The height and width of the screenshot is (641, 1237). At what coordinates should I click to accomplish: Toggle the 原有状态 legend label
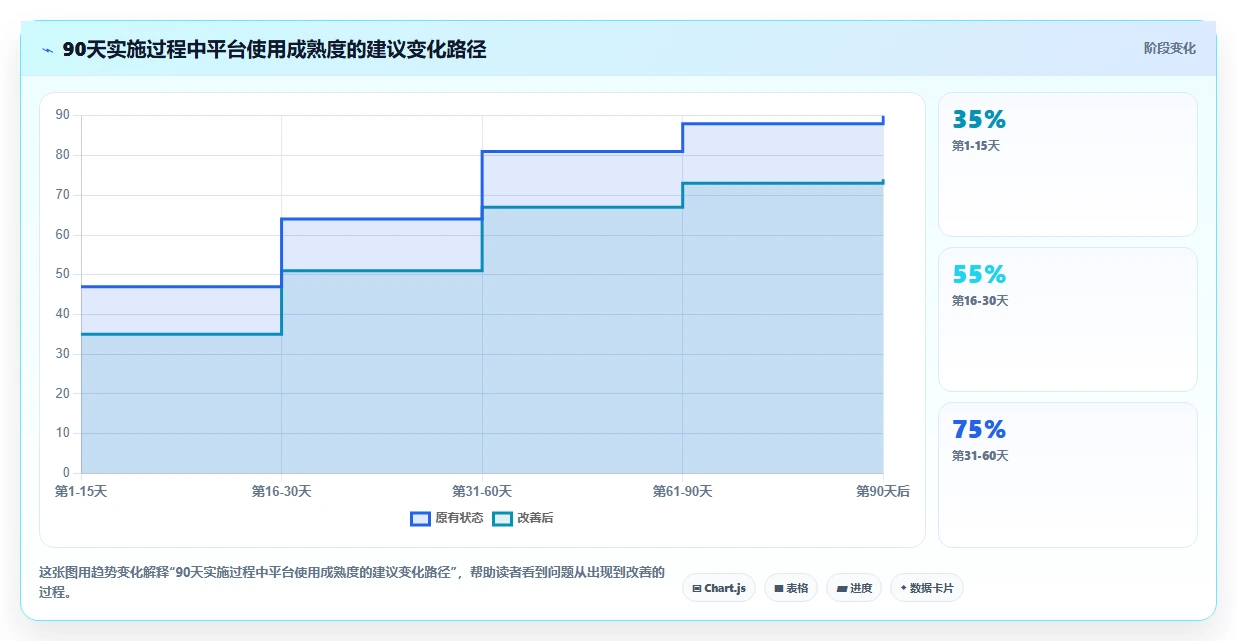(459, 518)
